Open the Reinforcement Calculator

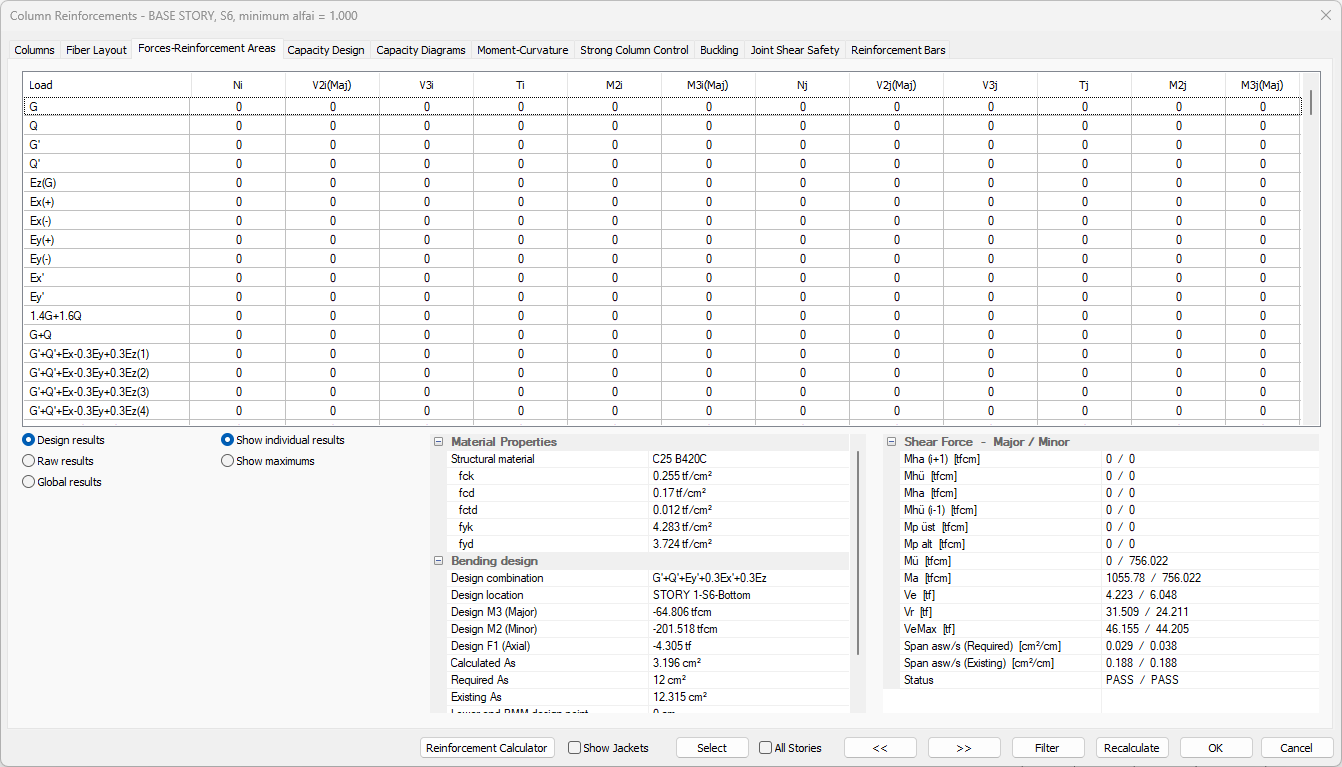click(x=487, y=748)
